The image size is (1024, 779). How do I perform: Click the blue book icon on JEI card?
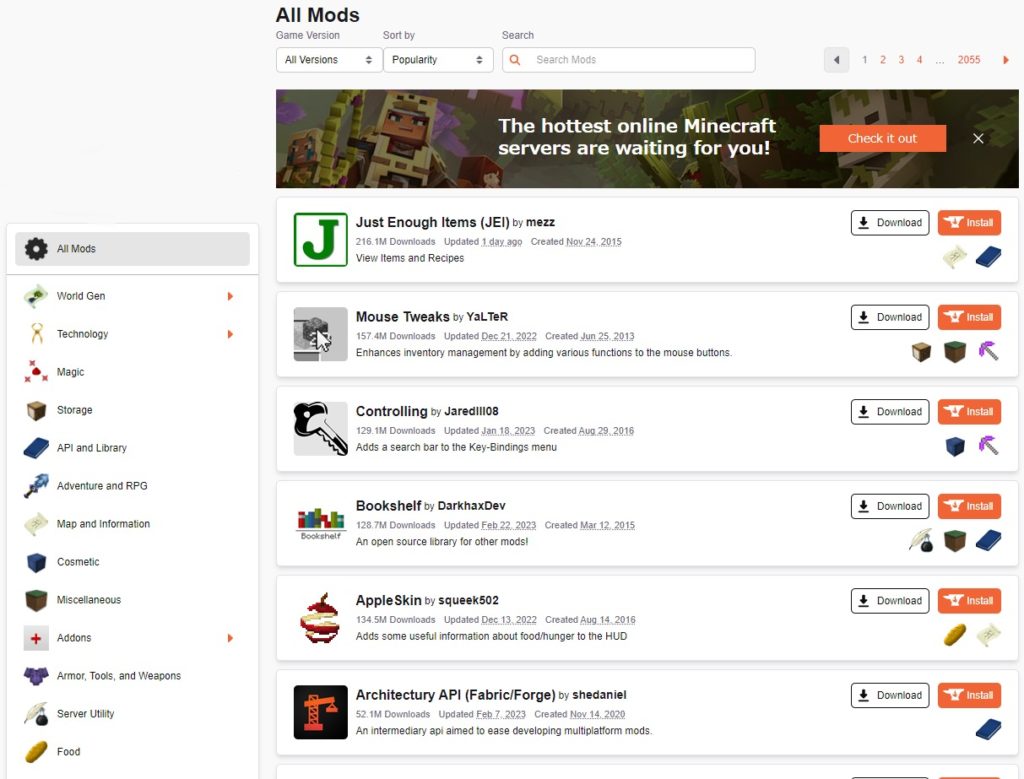988,257
